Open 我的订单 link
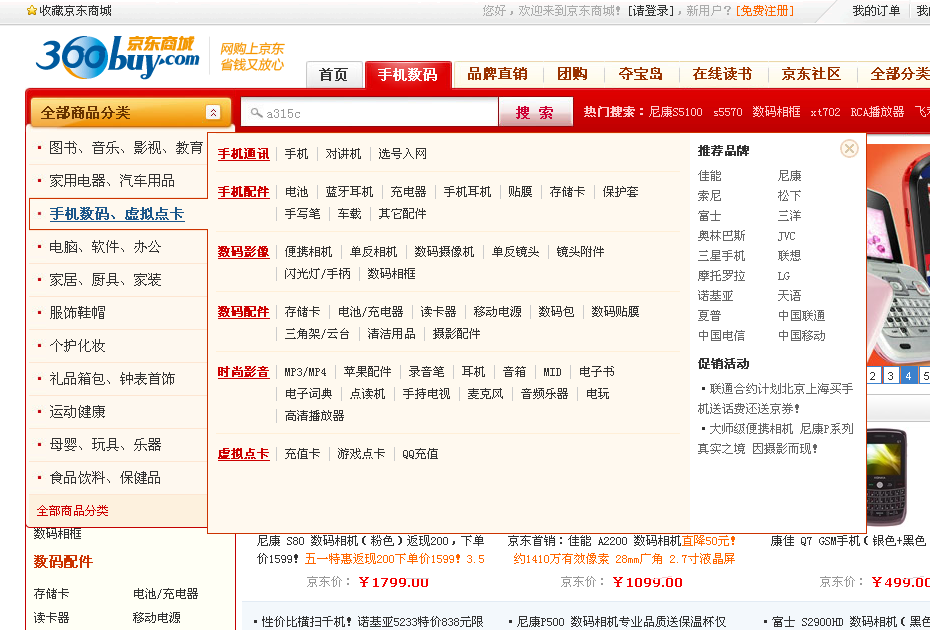This screenshot has height=630, width=930. click(x=876, y=11)
